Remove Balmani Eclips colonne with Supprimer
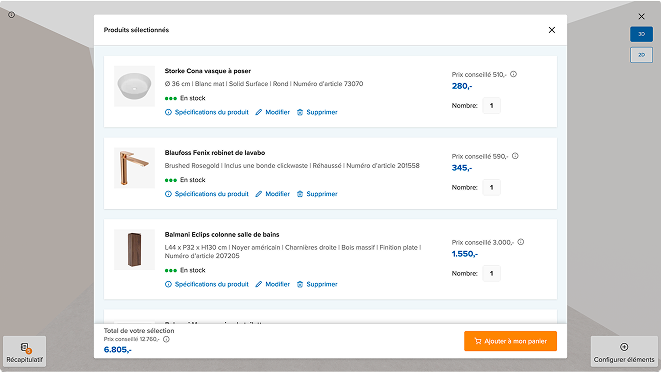 (x=317, y=284)
